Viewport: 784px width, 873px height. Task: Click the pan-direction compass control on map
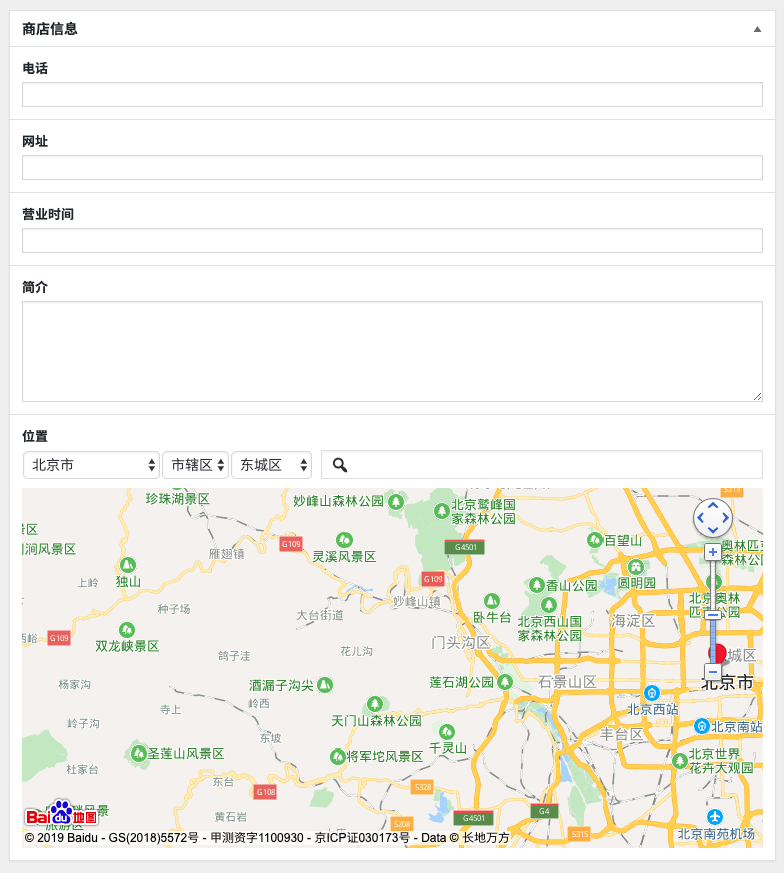coord(712,518)
